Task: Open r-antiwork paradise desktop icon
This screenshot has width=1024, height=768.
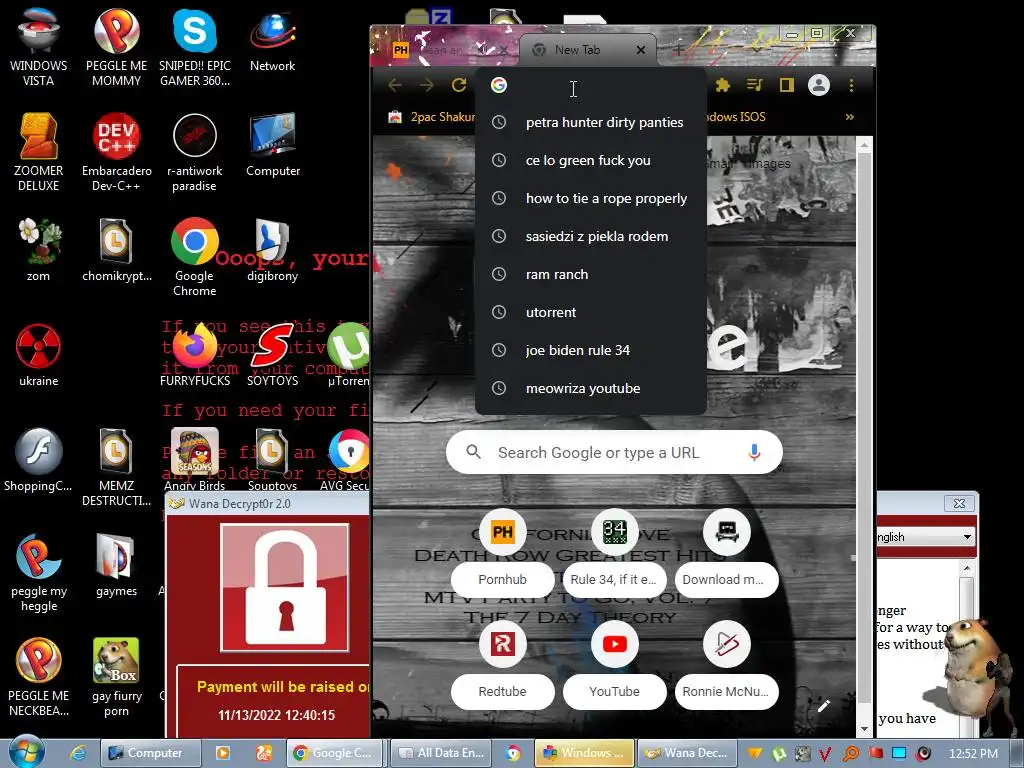Action: [x=195, y=152]
